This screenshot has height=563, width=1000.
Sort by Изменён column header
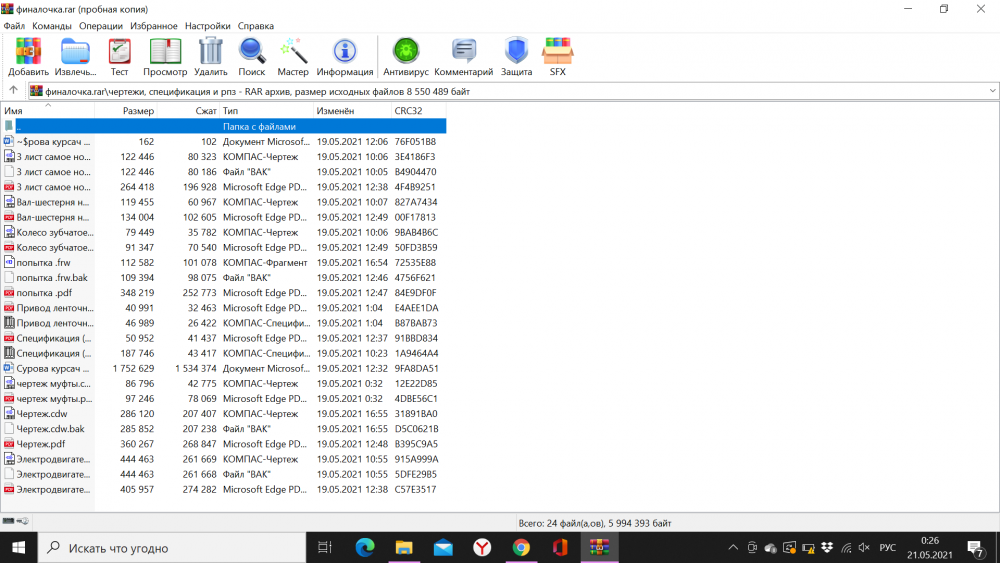pos(335,110)
